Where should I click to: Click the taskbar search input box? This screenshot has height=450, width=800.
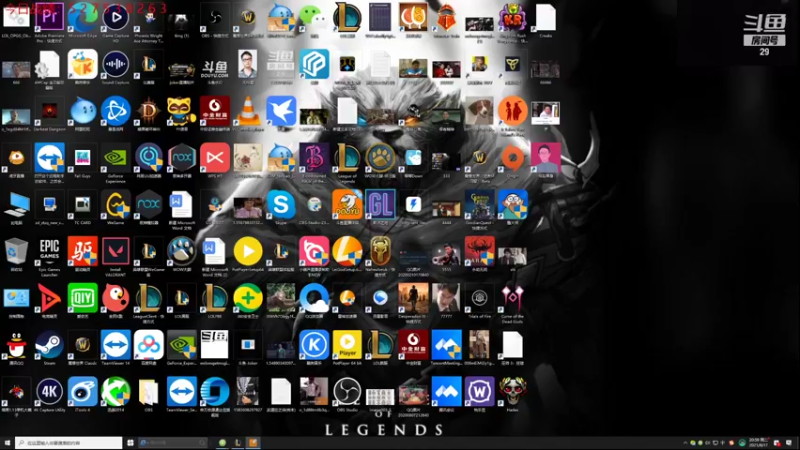click(x=68, y=443)
